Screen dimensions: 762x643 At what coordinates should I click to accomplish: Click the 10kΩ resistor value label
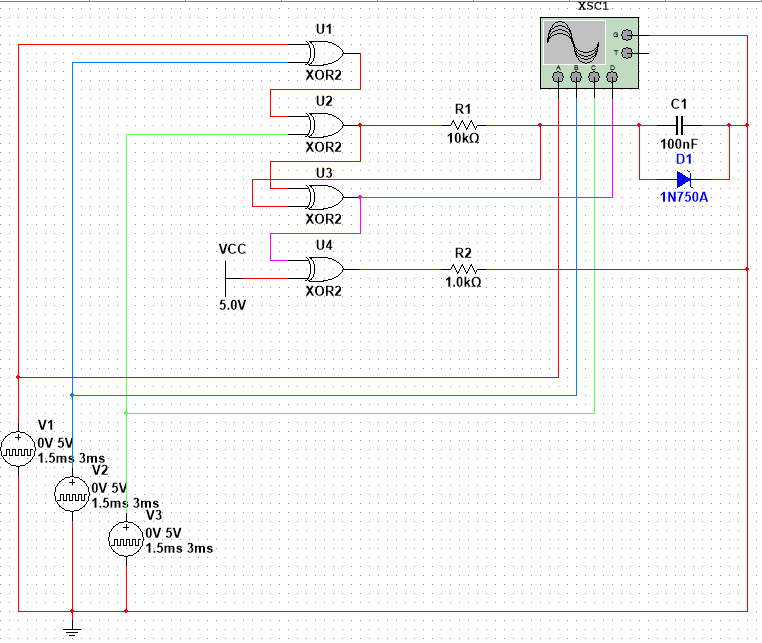[463, 139]
